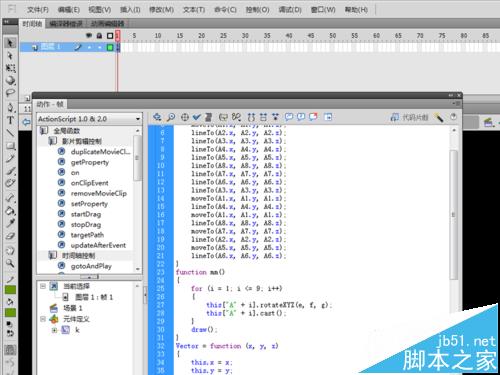Click the Actions panel help icon
Screen dimensions: 500x375
pyautogui.click(x=453, y=117)
